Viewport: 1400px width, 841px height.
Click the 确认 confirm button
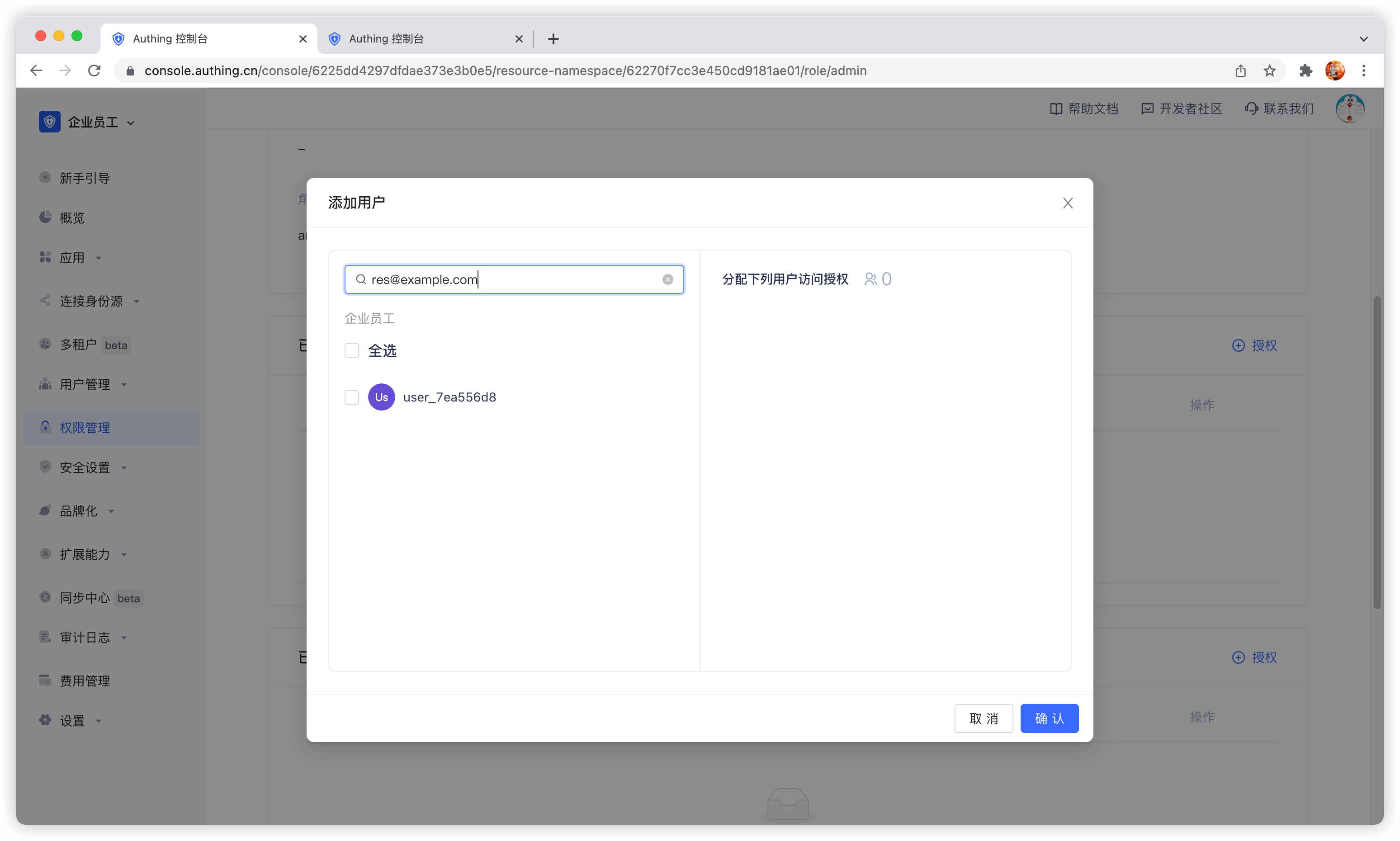(1049, 718)
